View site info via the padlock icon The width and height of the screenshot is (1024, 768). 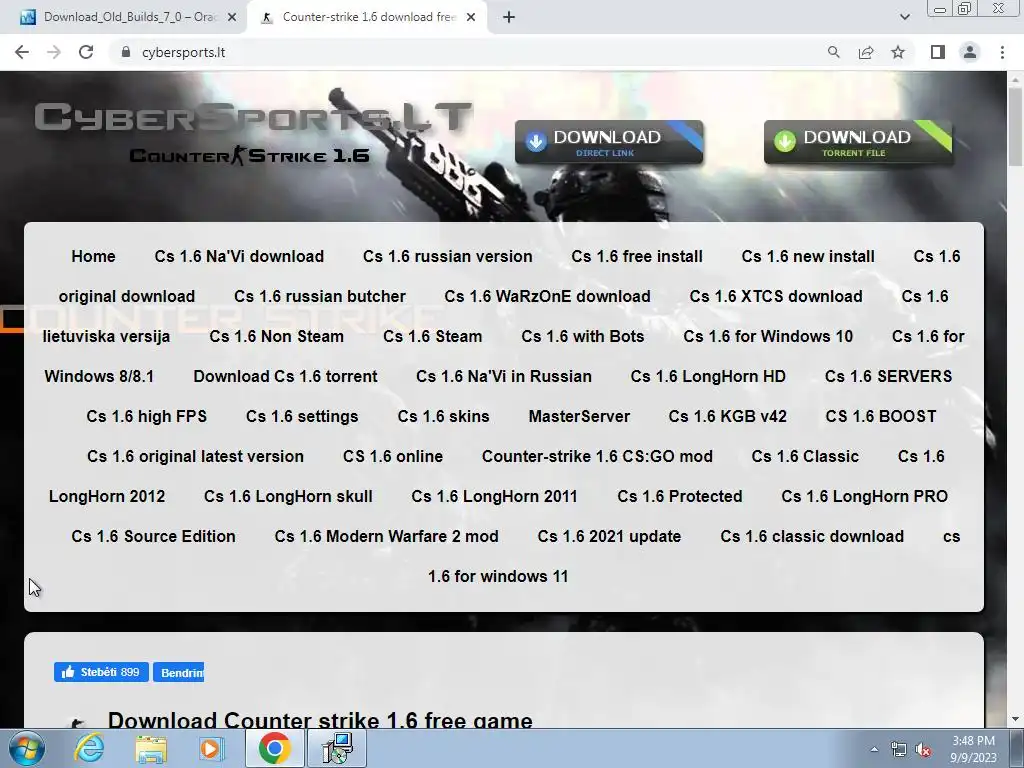pos(126,52)
